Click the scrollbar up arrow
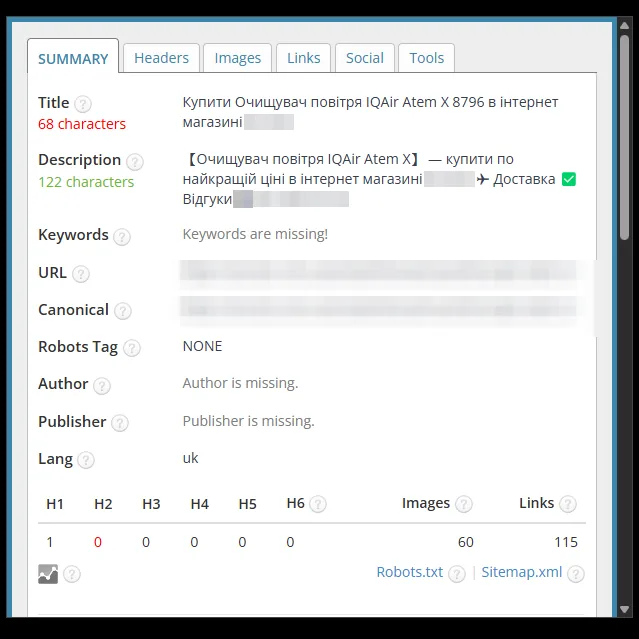The image size is (639, 639). coord(624,25)
